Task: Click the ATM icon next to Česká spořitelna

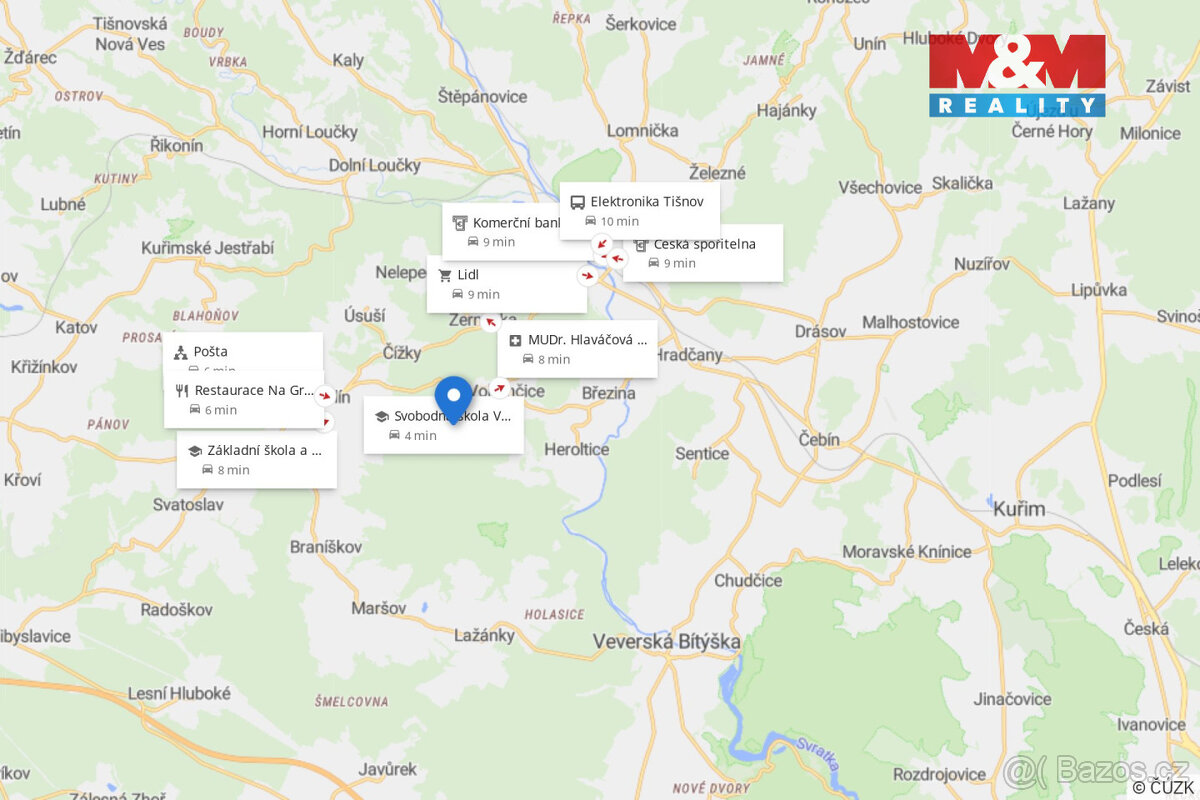Action: (641, 243)
